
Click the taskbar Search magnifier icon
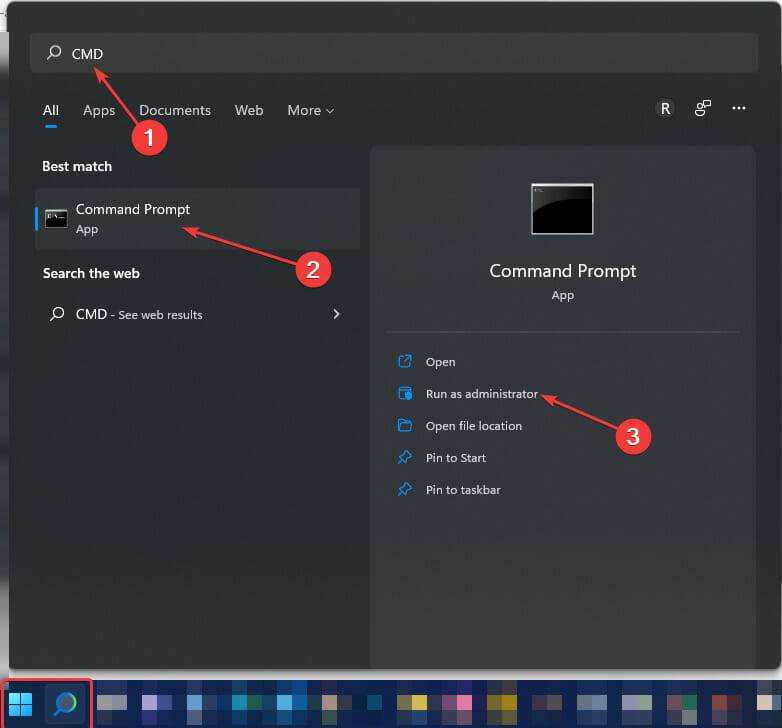(65, 704)
